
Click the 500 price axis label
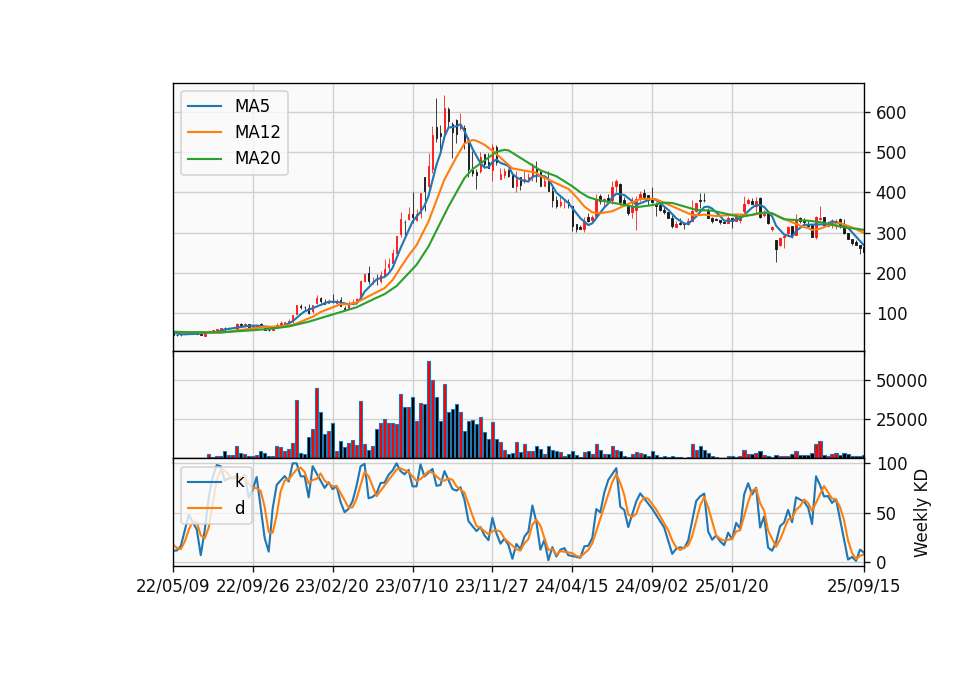(x=891, y=153)
